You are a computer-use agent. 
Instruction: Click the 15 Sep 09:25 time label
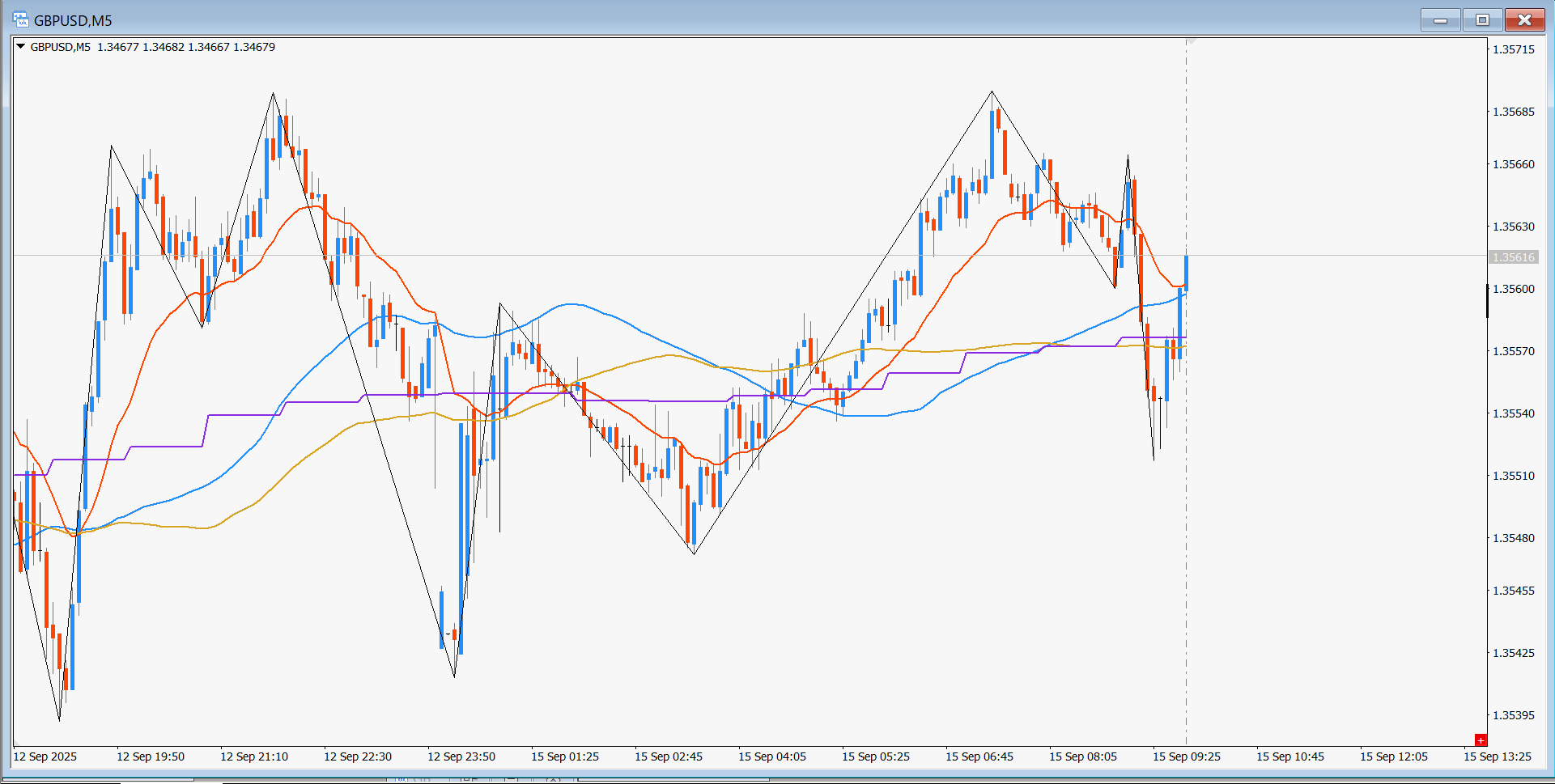(1186, 756)
